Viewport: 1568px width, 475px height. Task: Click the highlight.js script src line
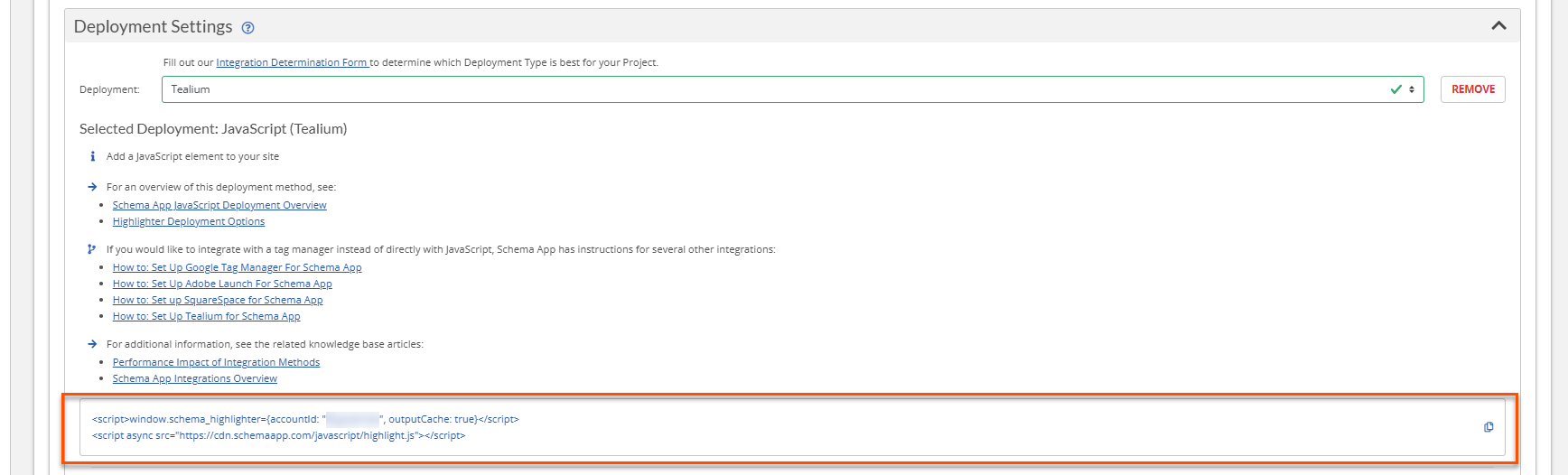[x=278, y=435]
